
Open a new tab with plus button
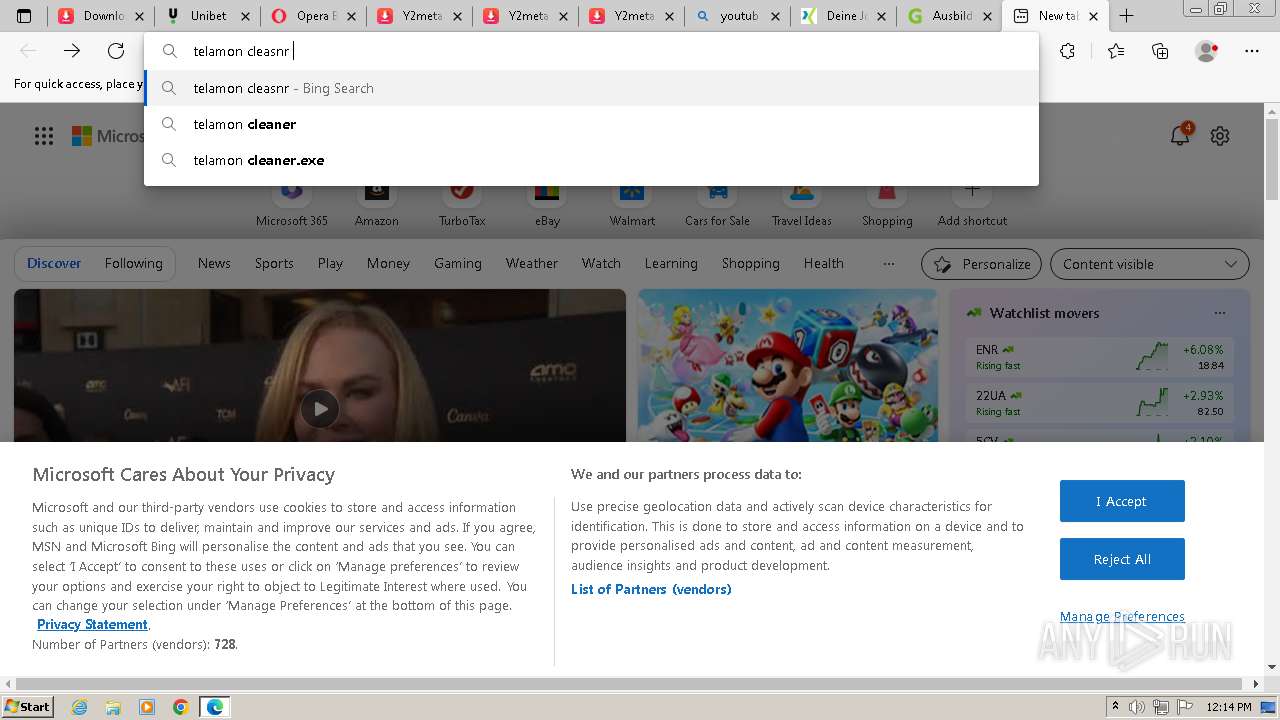[x=1126, y=16]
